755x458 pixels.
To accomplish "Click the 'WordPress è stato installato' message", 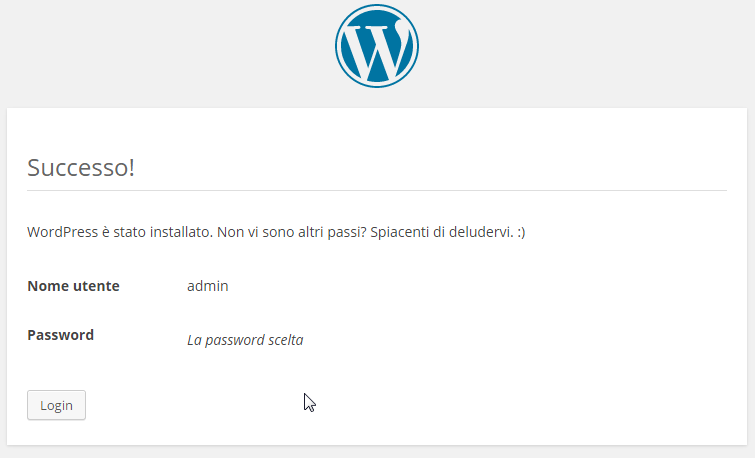I will [x=276, y=232].
